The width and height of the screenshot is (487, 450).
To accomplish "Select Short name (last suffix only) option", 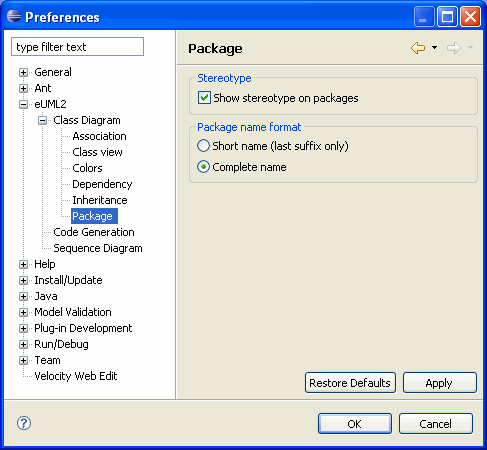I will pyautogui.click(x=203, y=146).
